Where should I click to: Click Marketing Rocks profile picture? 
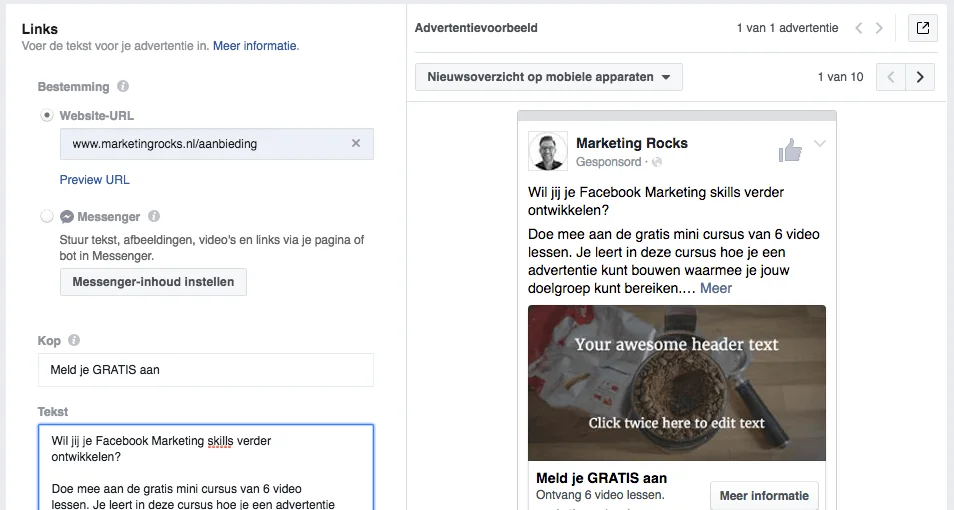tap(547, 151)
